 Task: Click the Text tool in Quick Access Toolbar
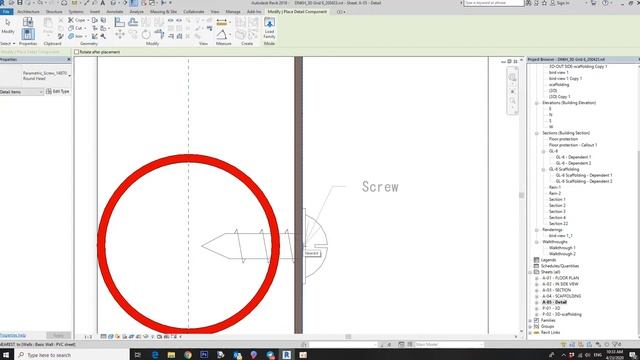point(102,3)
